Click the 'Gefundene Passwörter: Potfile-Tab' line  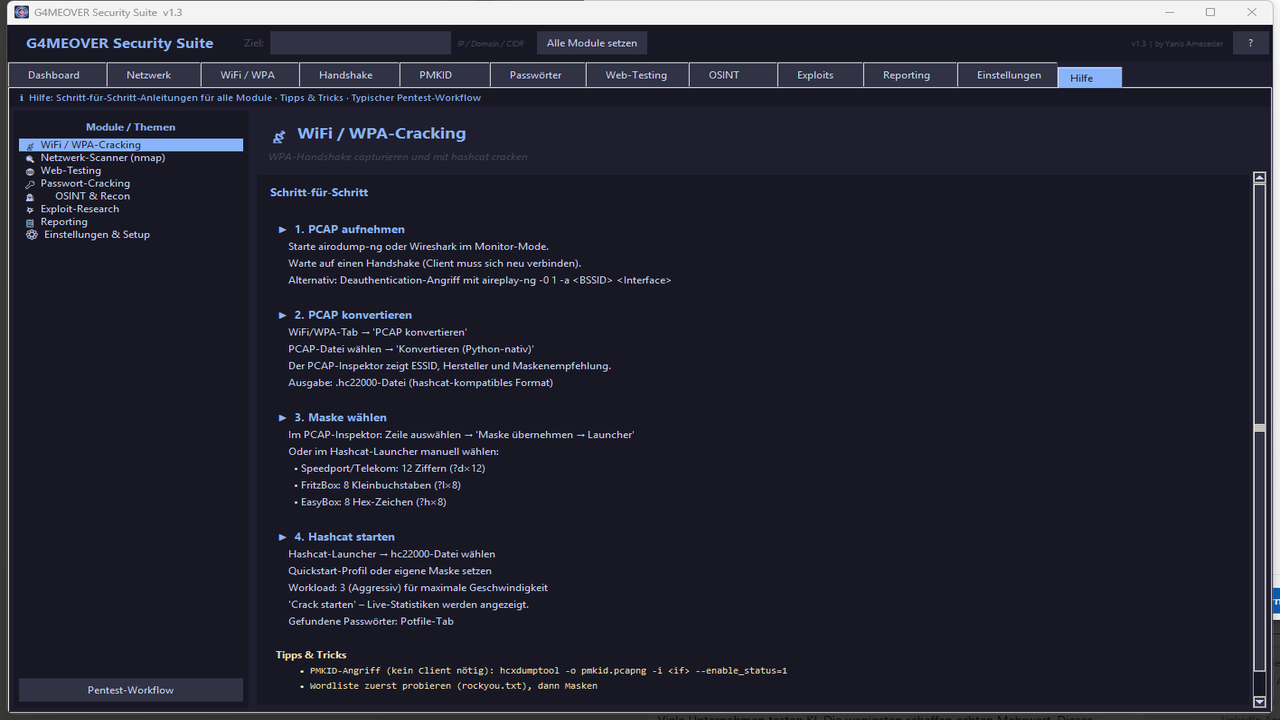[371, 621]
